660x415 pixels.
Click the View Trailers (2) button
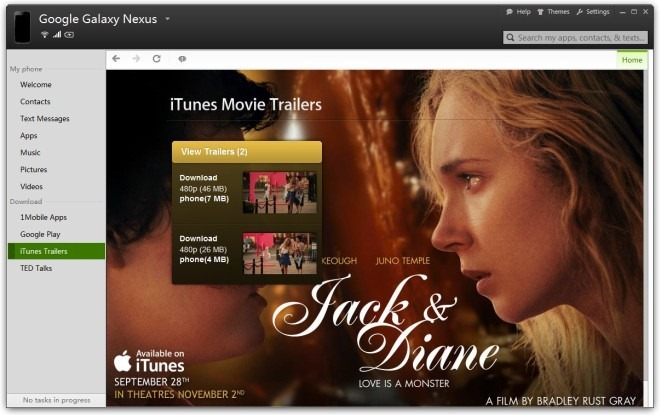(x=247, y=152)
